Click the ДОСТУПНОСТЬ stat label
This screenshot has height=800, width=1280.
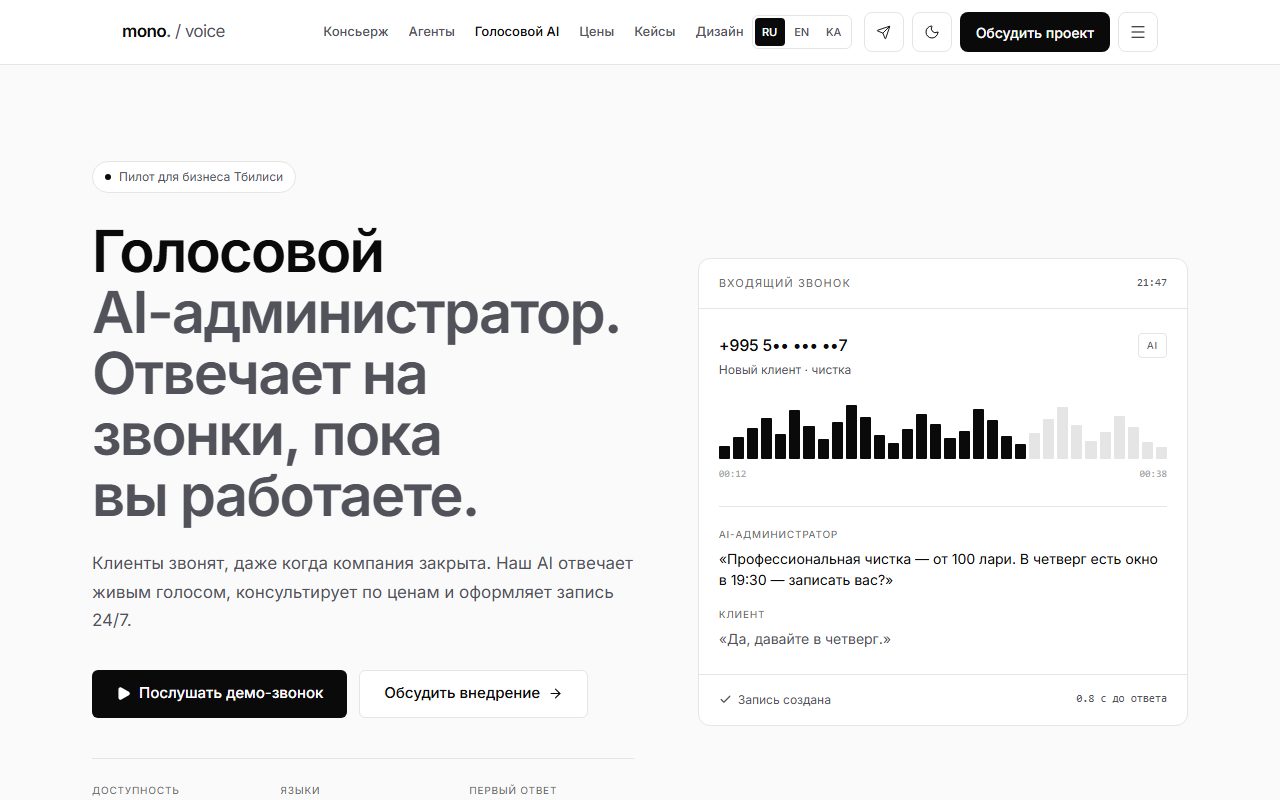[136, 791]
